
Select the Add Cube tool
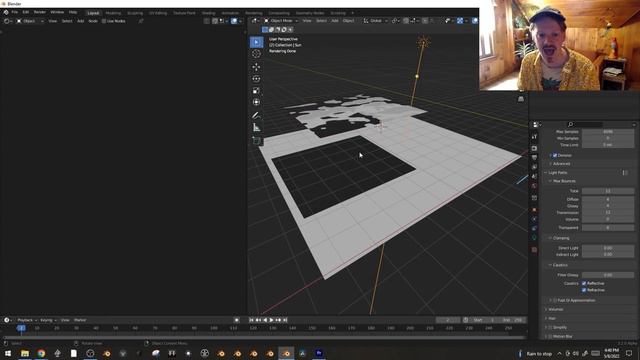(x=256, y=141)
